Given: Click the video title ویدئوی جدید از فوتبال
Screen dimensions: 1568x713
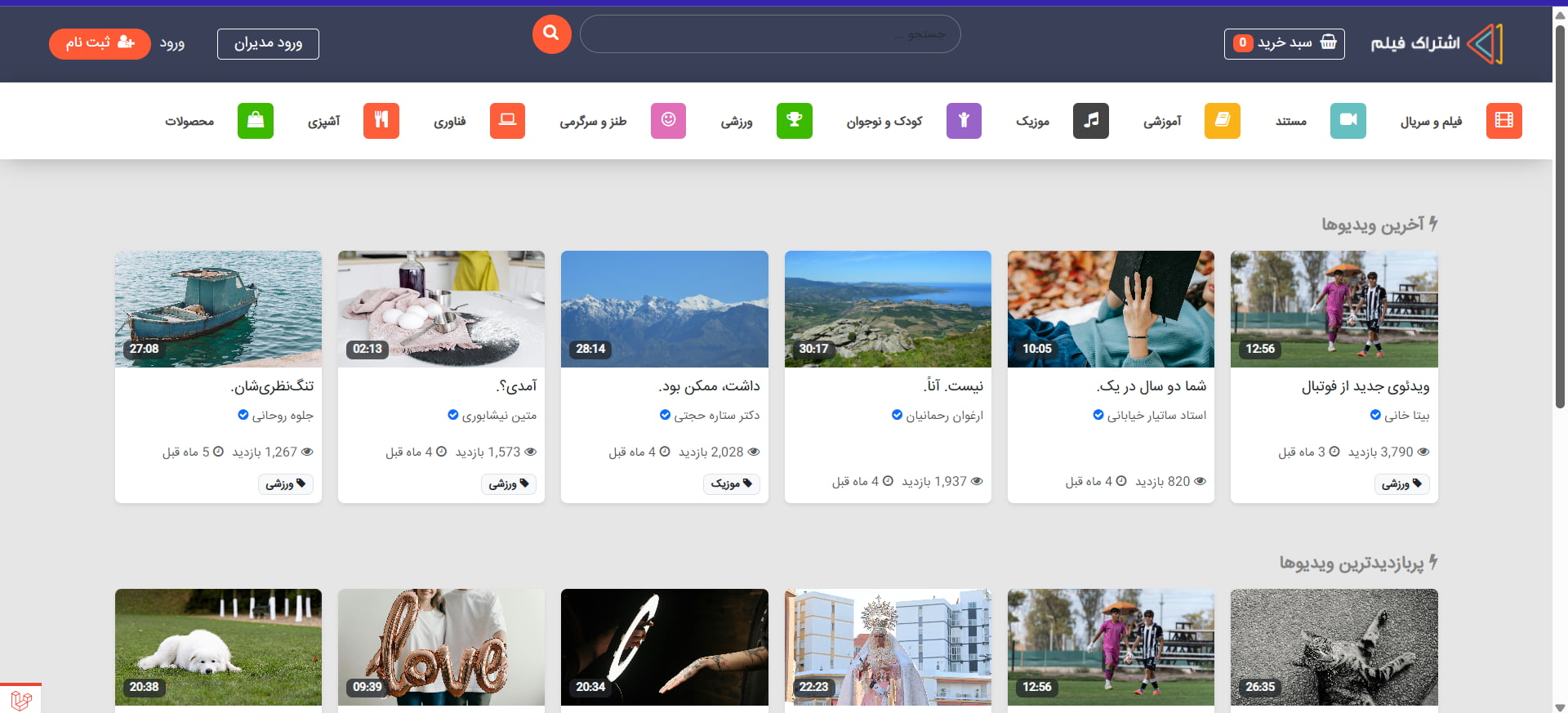Looking at the screenshot, I should 1365,386.
